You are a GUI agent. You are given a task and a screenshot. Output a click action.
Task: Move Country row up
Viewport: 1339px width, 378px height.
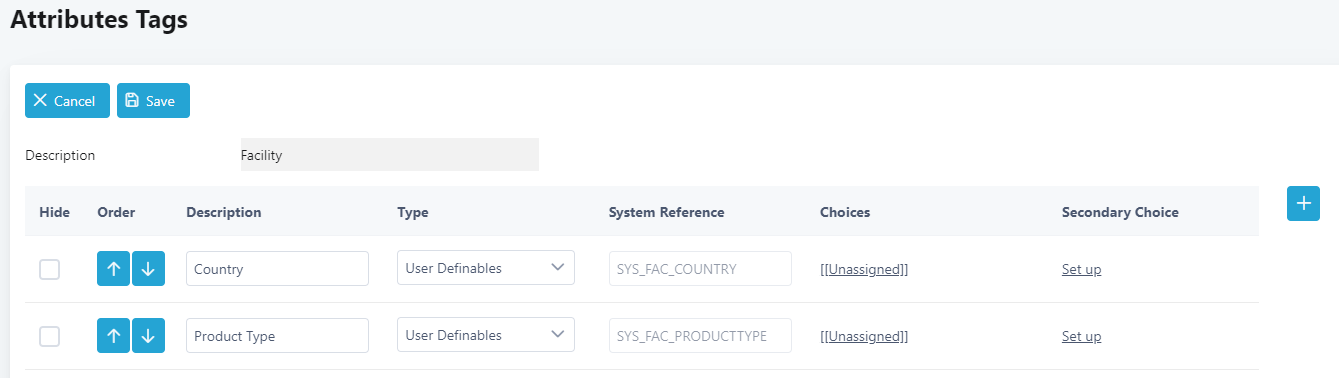(113, 269)
